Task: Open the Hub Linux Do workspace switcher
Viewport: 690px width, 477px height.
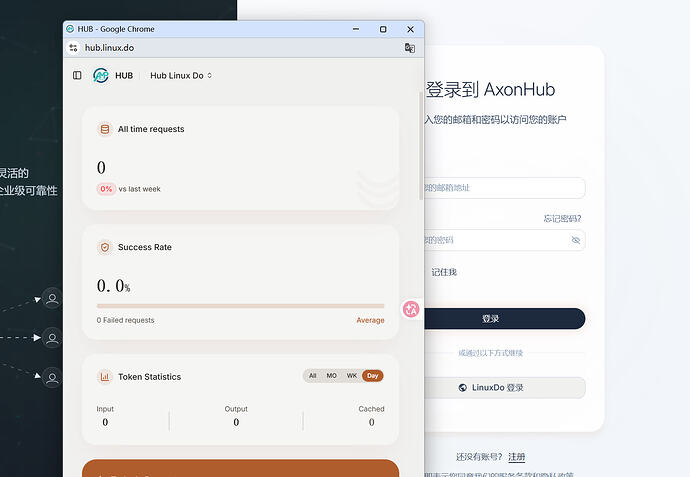Action: tap(181, 76)
